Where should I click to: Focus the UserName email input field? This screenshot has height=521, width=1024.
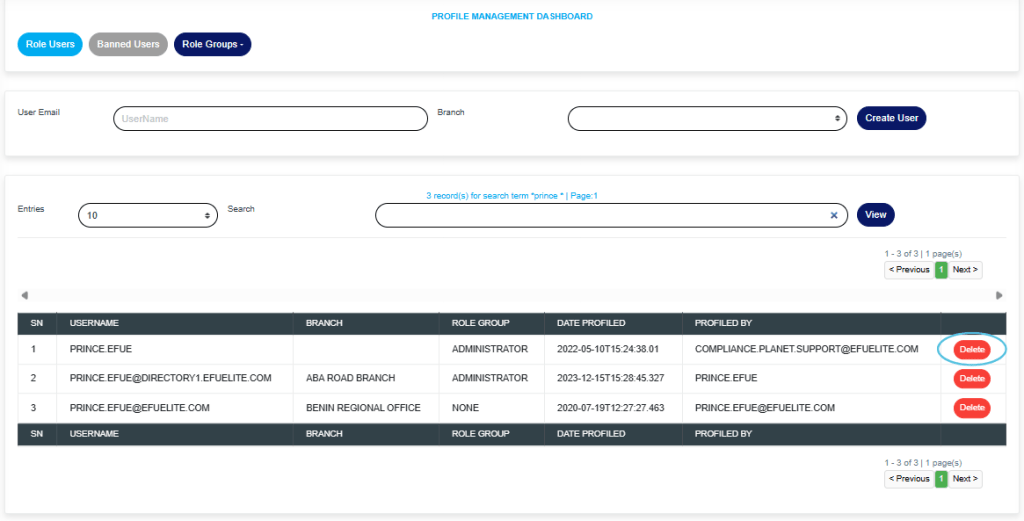[270, 118]
